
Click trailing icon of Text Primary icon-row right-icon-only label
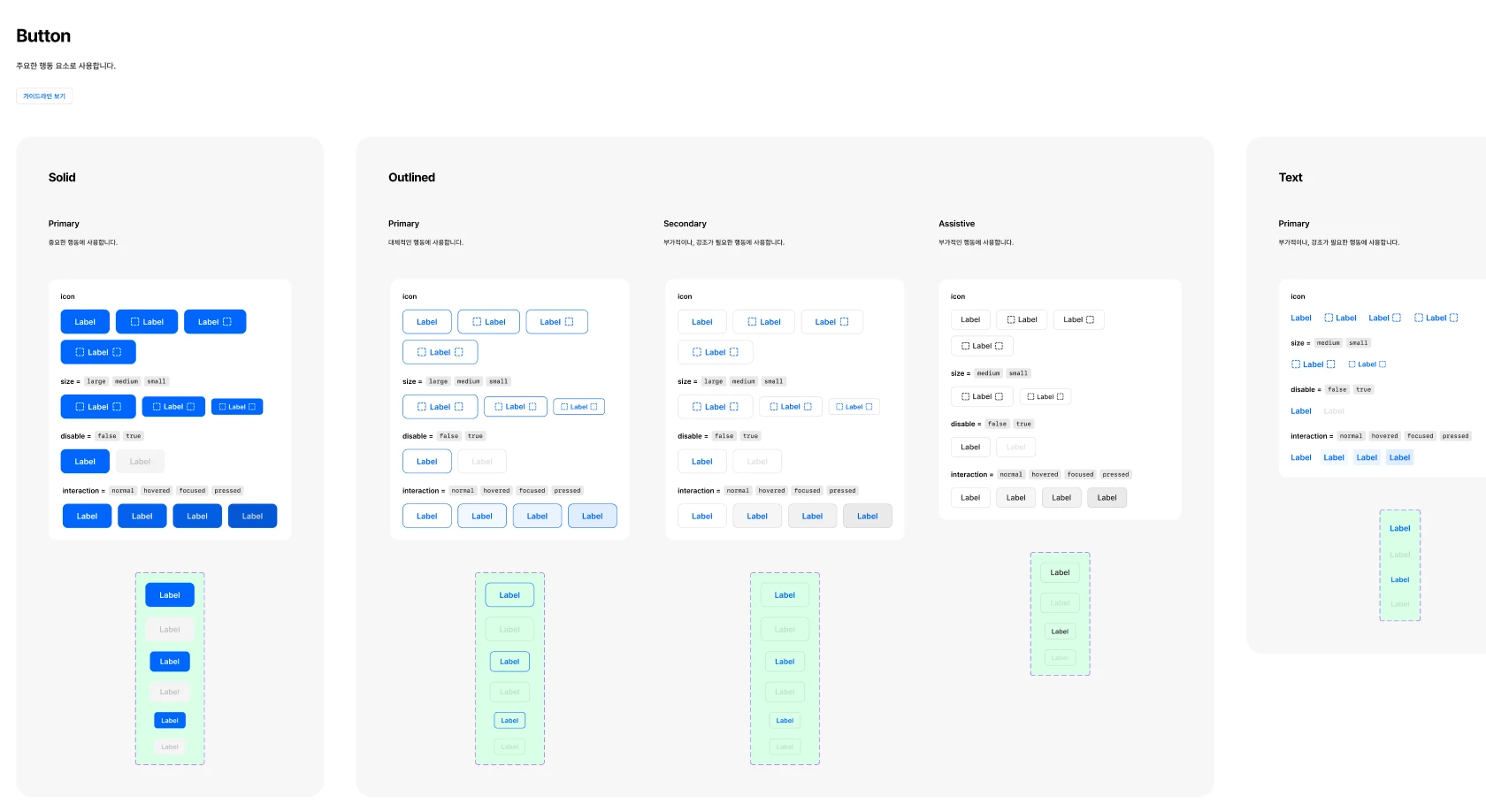(1397, 318)
